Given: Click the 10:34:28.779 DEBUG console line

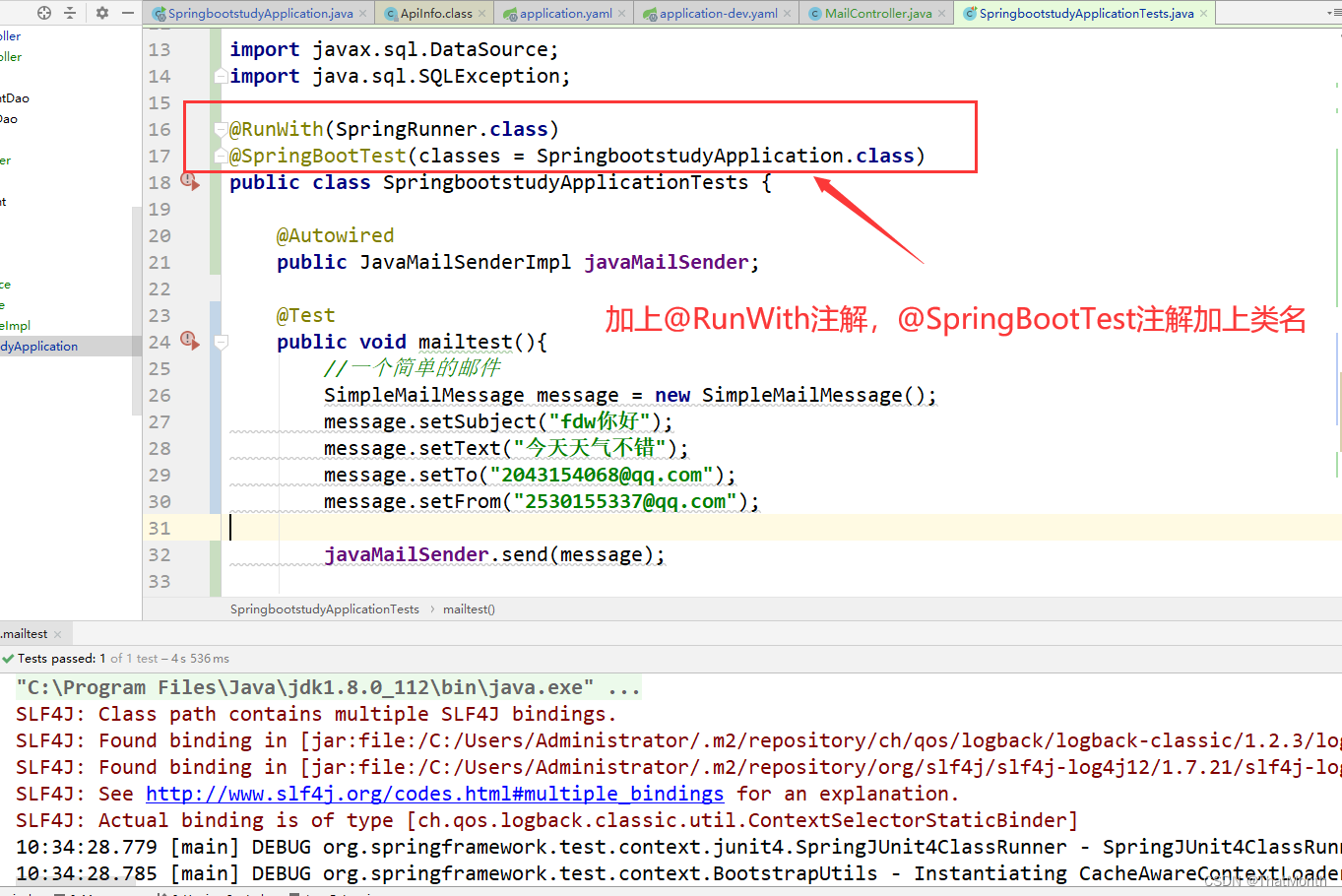Looking at the screenshot, I should click(678, 847).
